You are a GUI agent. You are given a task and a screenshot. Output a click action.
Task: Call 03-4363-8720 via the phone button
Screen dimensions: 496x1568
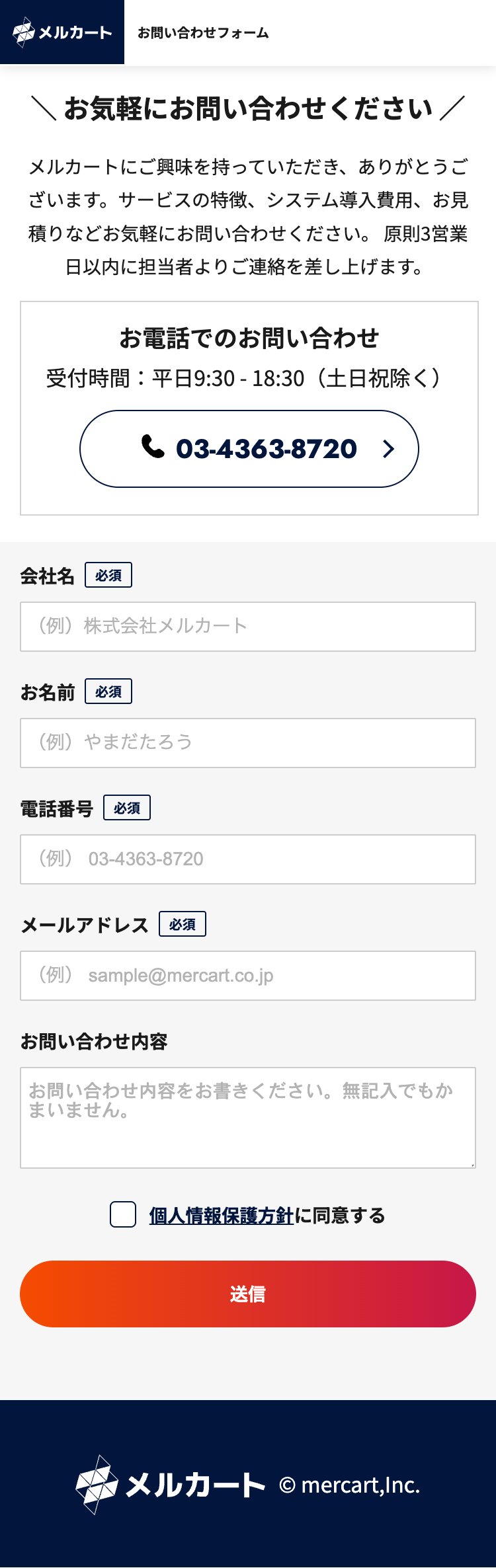click(249, 448)
